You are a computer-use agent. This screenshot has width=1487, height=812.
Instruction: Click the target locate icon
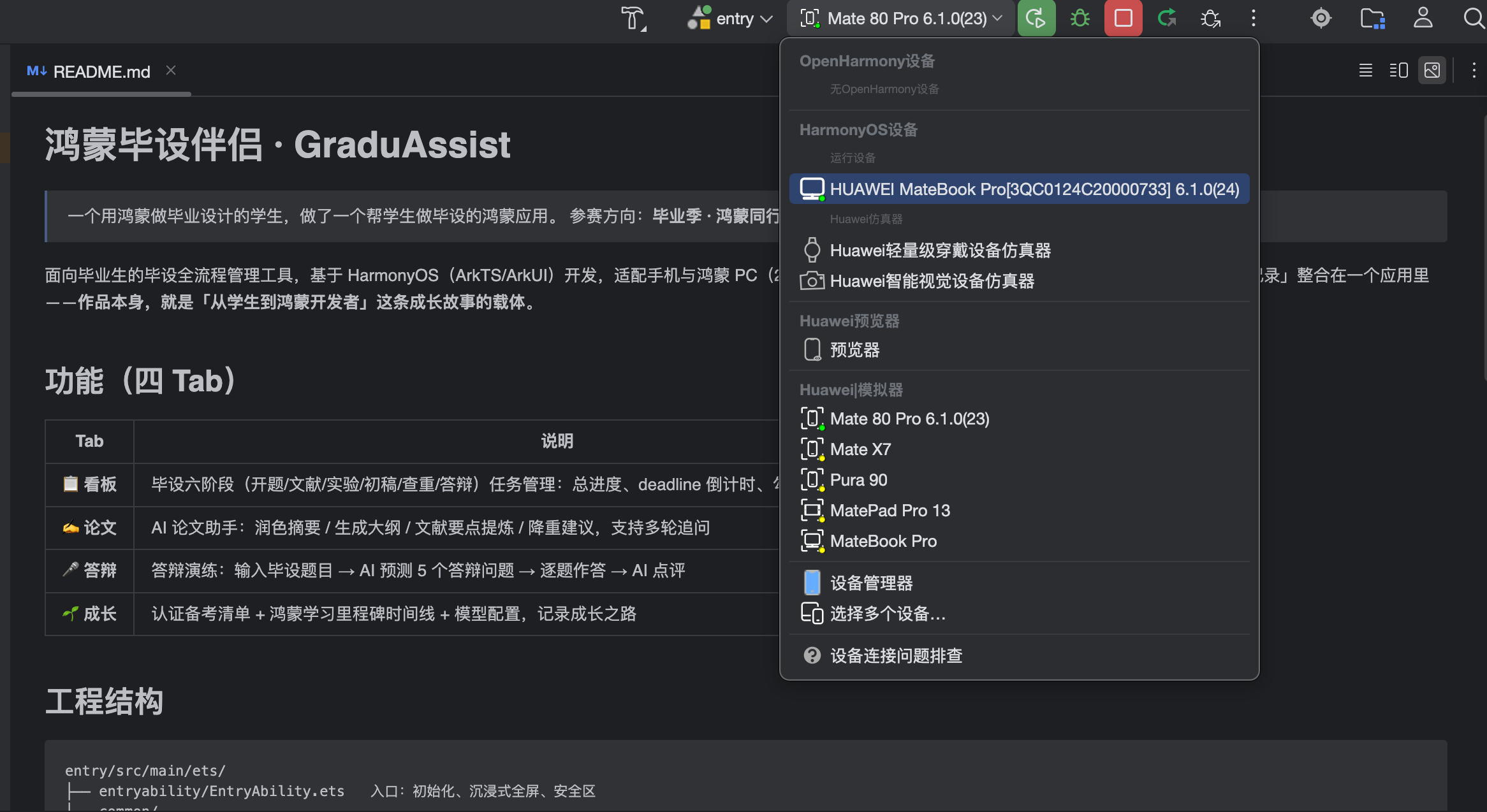1321,18
